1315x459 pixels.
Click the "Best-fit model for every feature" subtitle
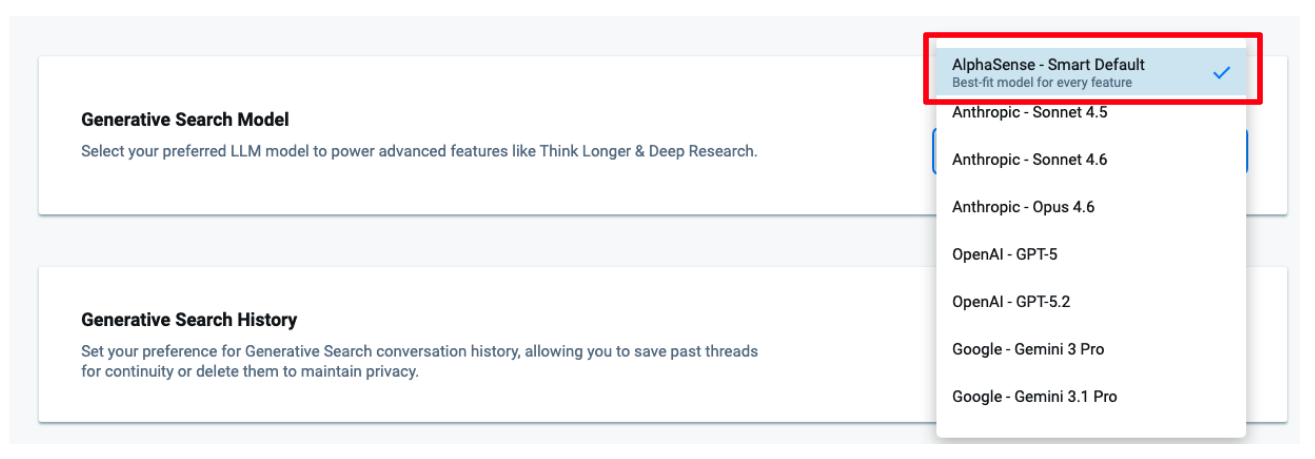1041,83
